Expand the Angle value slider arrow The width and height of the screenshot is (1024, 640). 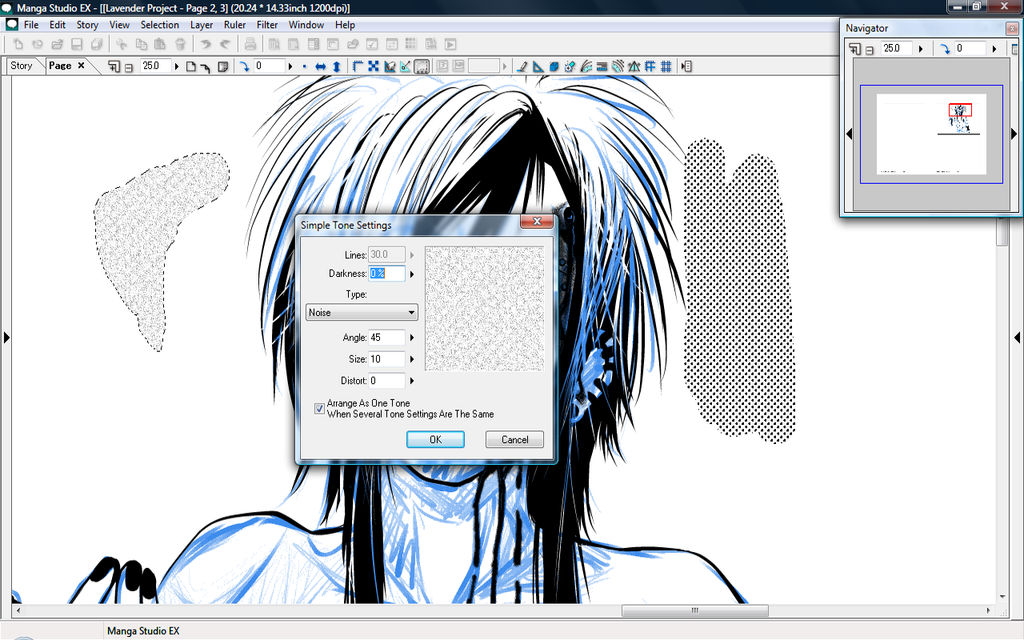click(x=412, y=338)
